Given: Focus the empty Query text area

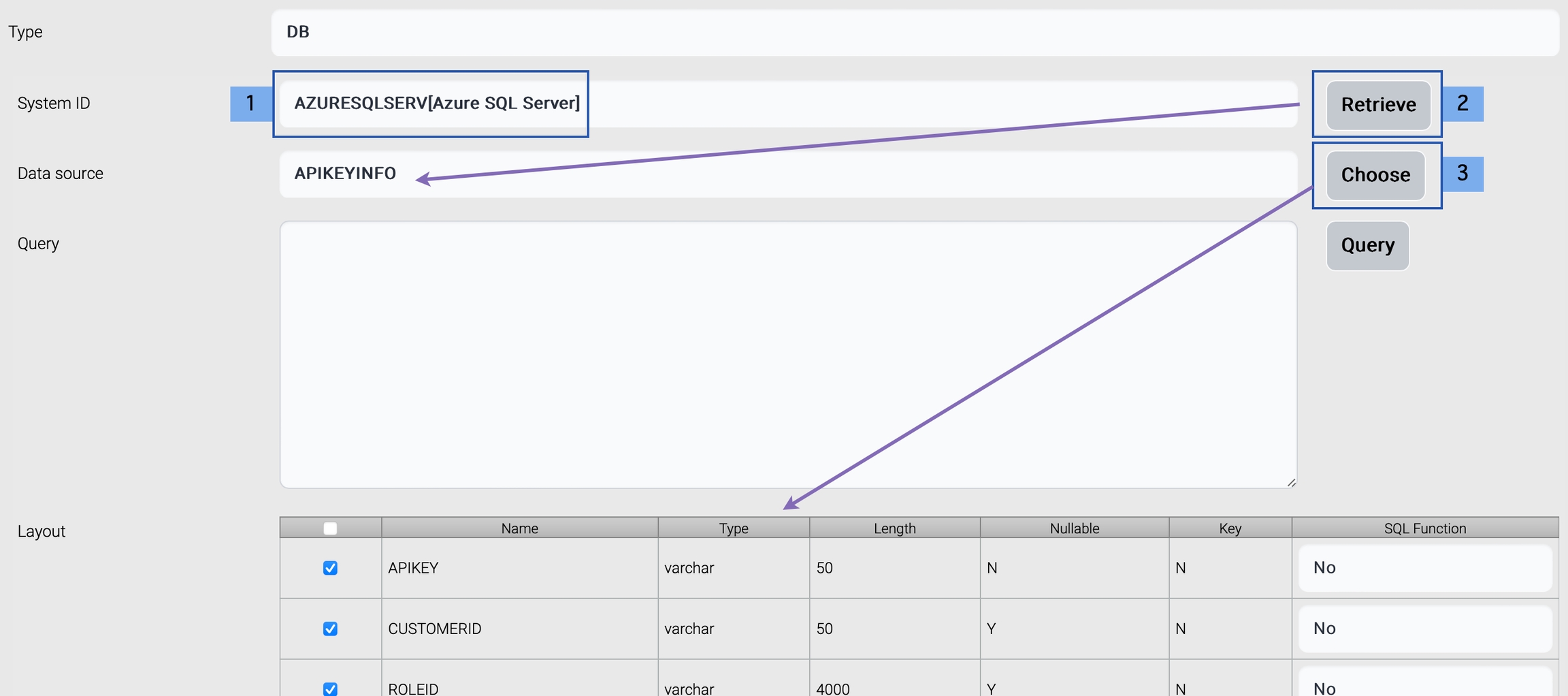Looking at the screenshot, I should 787,354.
